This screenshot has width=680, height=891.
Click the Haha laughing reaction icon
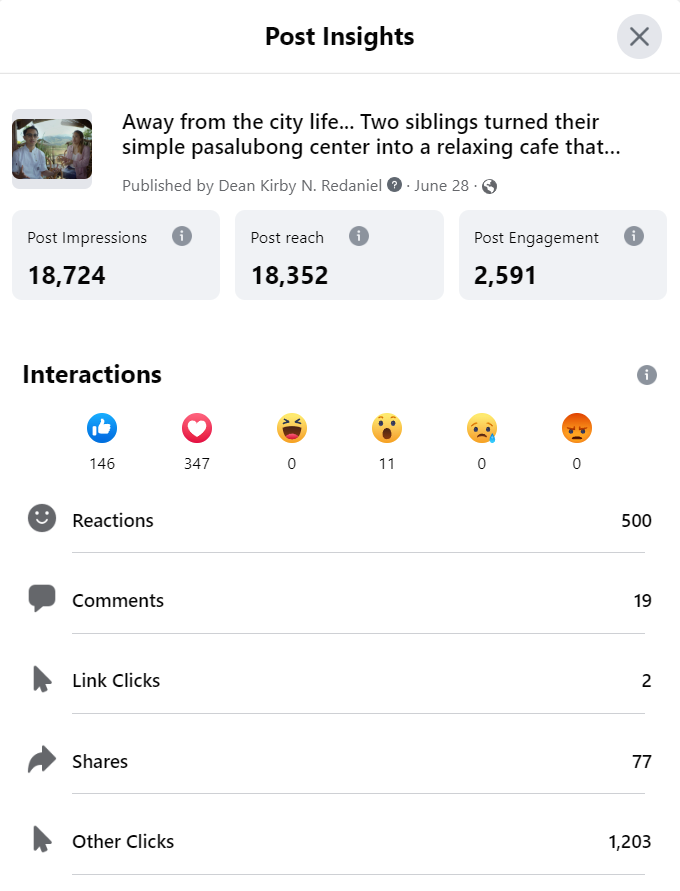(x=292, y=428)
